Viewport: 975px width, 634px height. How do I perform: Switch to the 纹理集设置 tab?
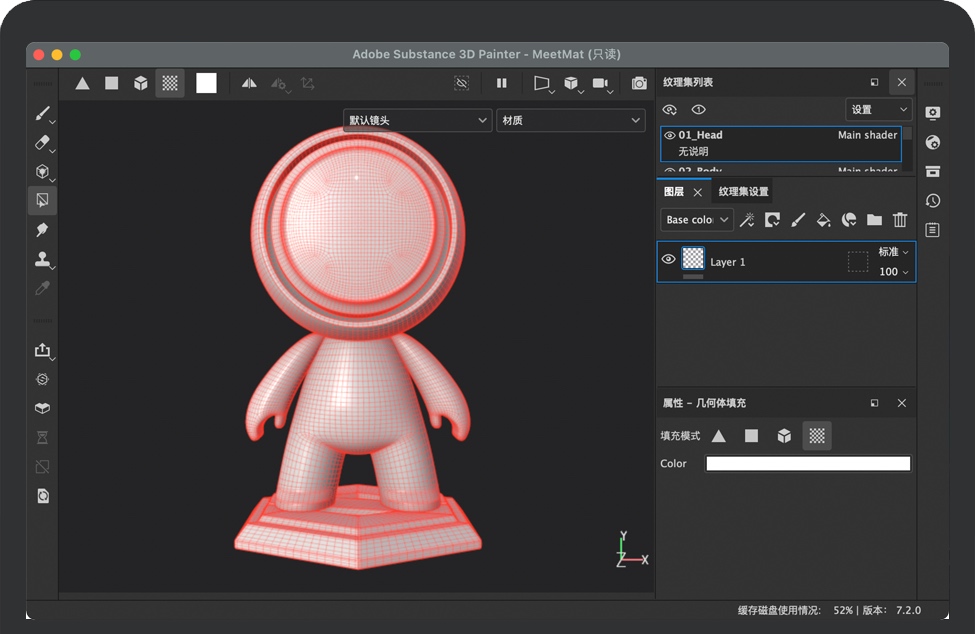click(x=743, y=192)
